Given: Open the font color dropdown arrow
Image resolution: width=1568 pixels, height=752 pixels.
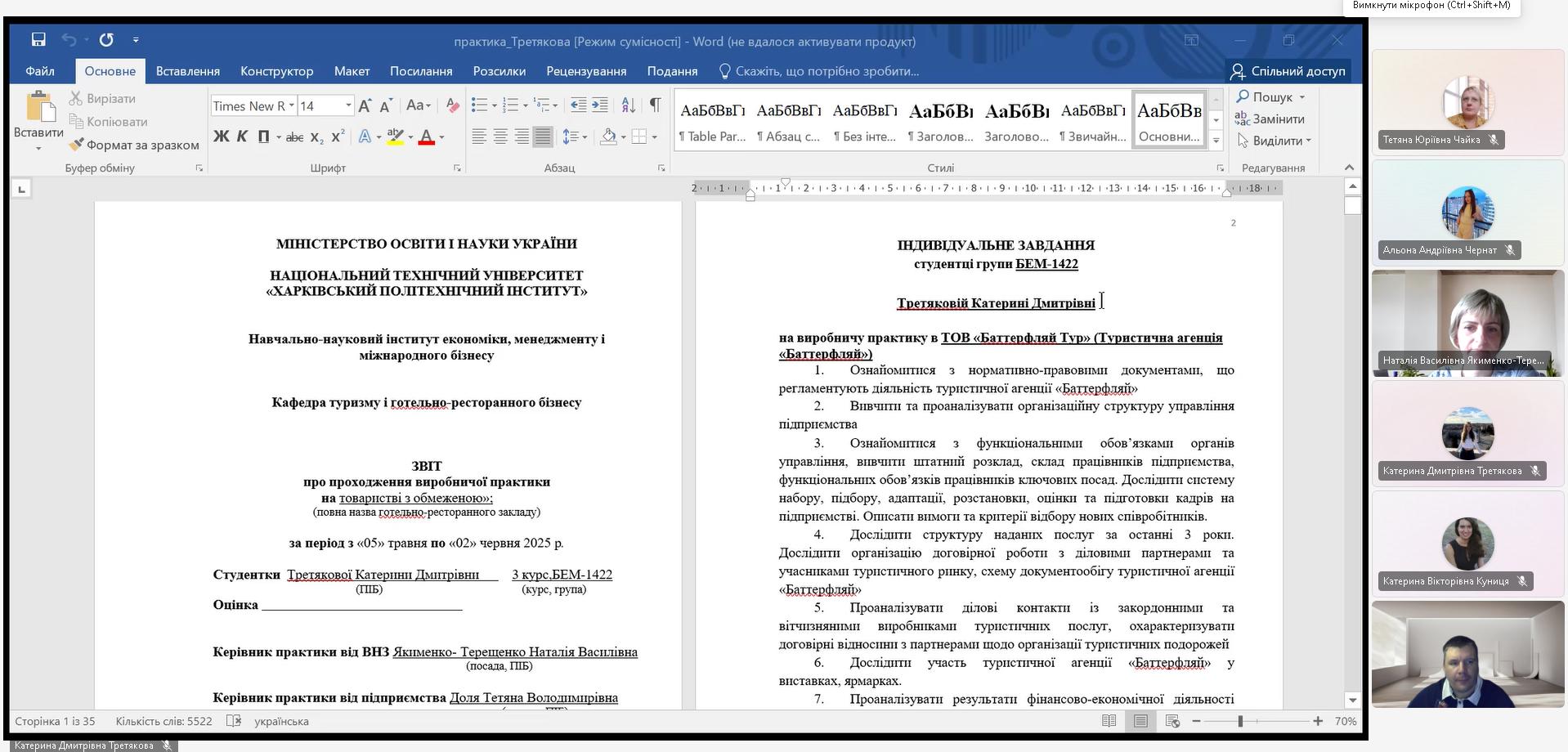Looking at the screenshot, I should (x=442, y=137).
